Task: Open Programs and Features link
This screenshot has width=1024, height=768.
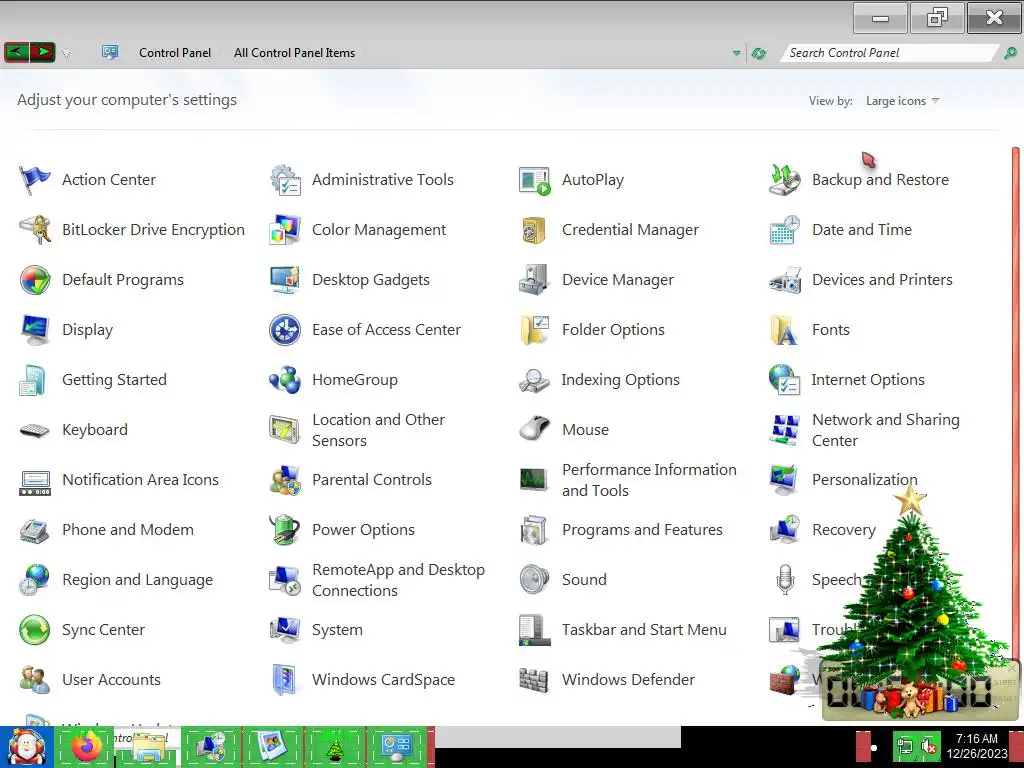Action: [642, 530]
